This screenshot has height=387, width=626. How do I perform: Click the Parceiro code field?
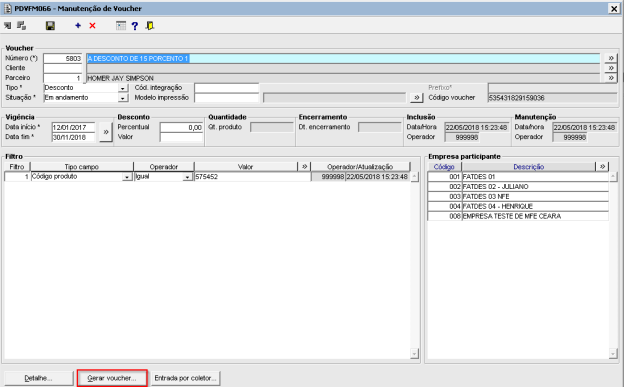63,78
